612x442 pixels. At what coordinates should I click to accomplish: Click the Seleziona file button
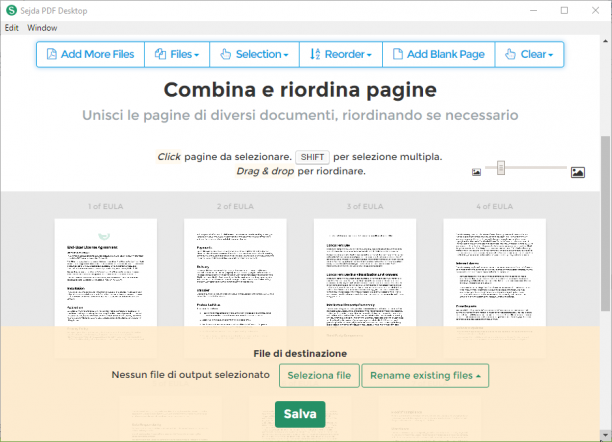(x=319, y=376)
